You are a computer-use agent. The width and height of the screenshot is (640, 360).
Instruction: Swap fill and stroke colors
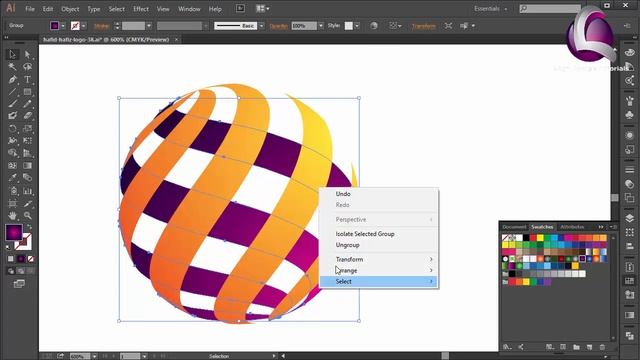click(29, 227)
